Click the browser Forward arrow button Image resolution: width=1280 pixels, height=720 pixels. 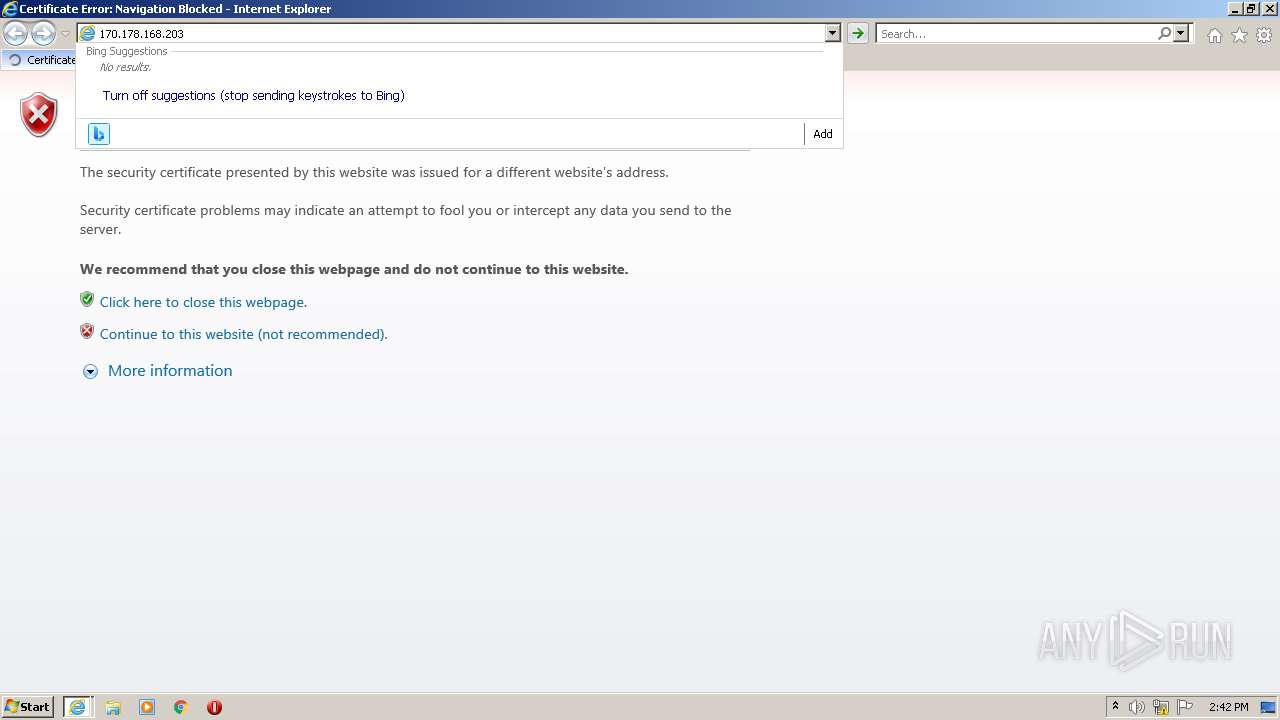43,34
